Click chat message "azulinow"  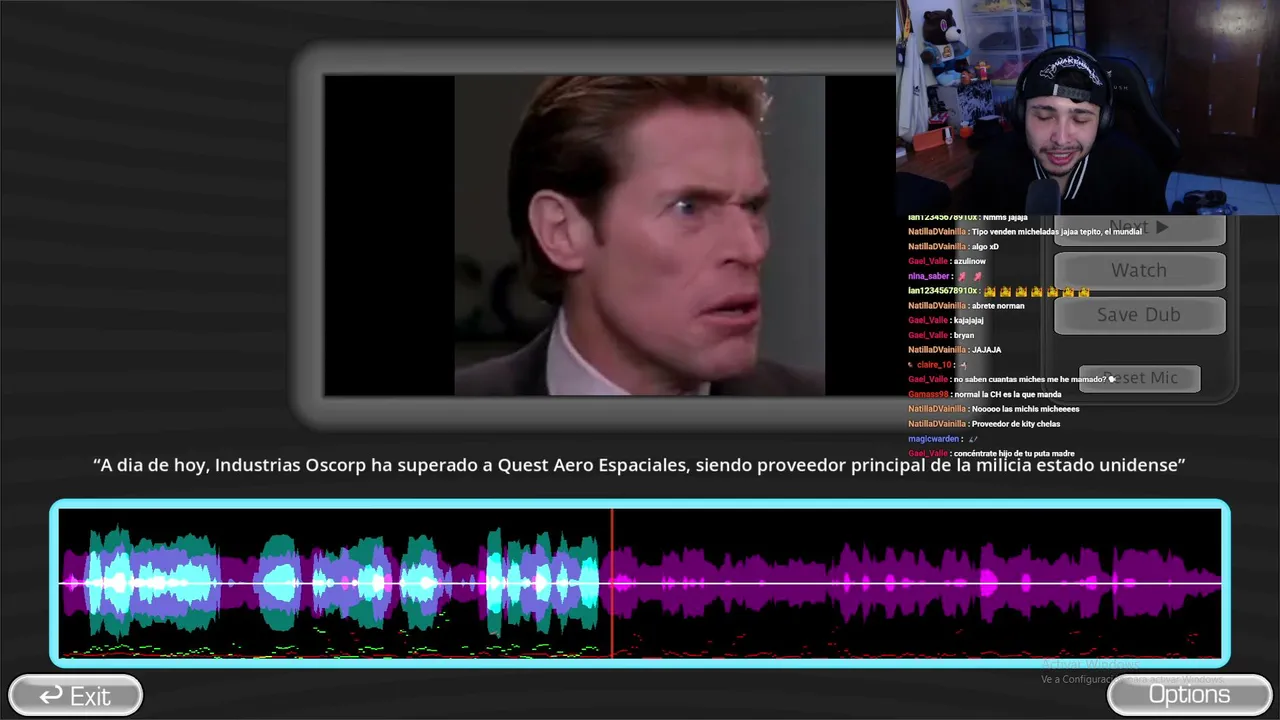click(x=970, y=262)
